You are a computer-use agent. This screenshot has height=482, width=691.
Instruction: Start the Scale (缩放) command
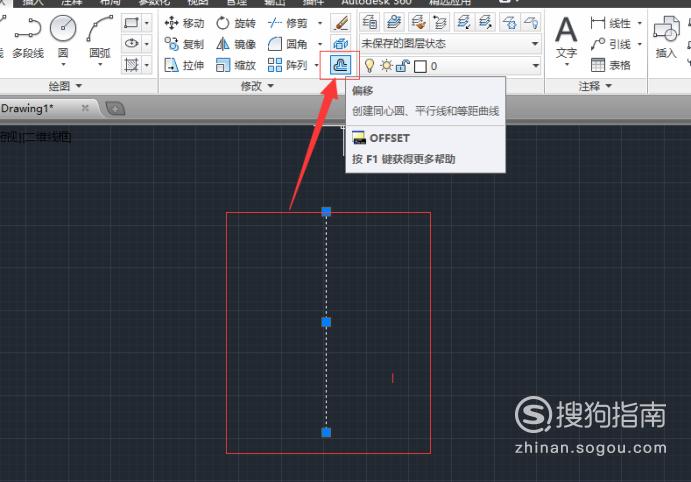236,65
